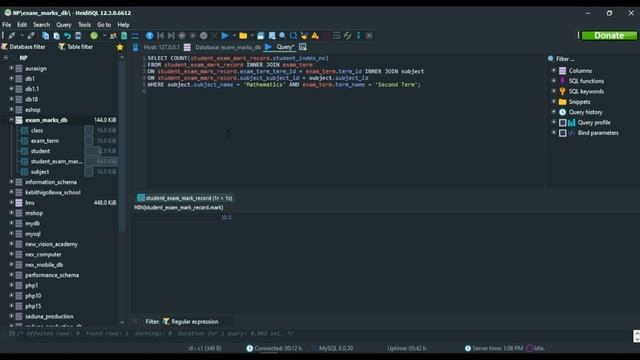This screenshot has width=640, height=360.
Task: Open the Help menu
Action: tap(123, 25)
